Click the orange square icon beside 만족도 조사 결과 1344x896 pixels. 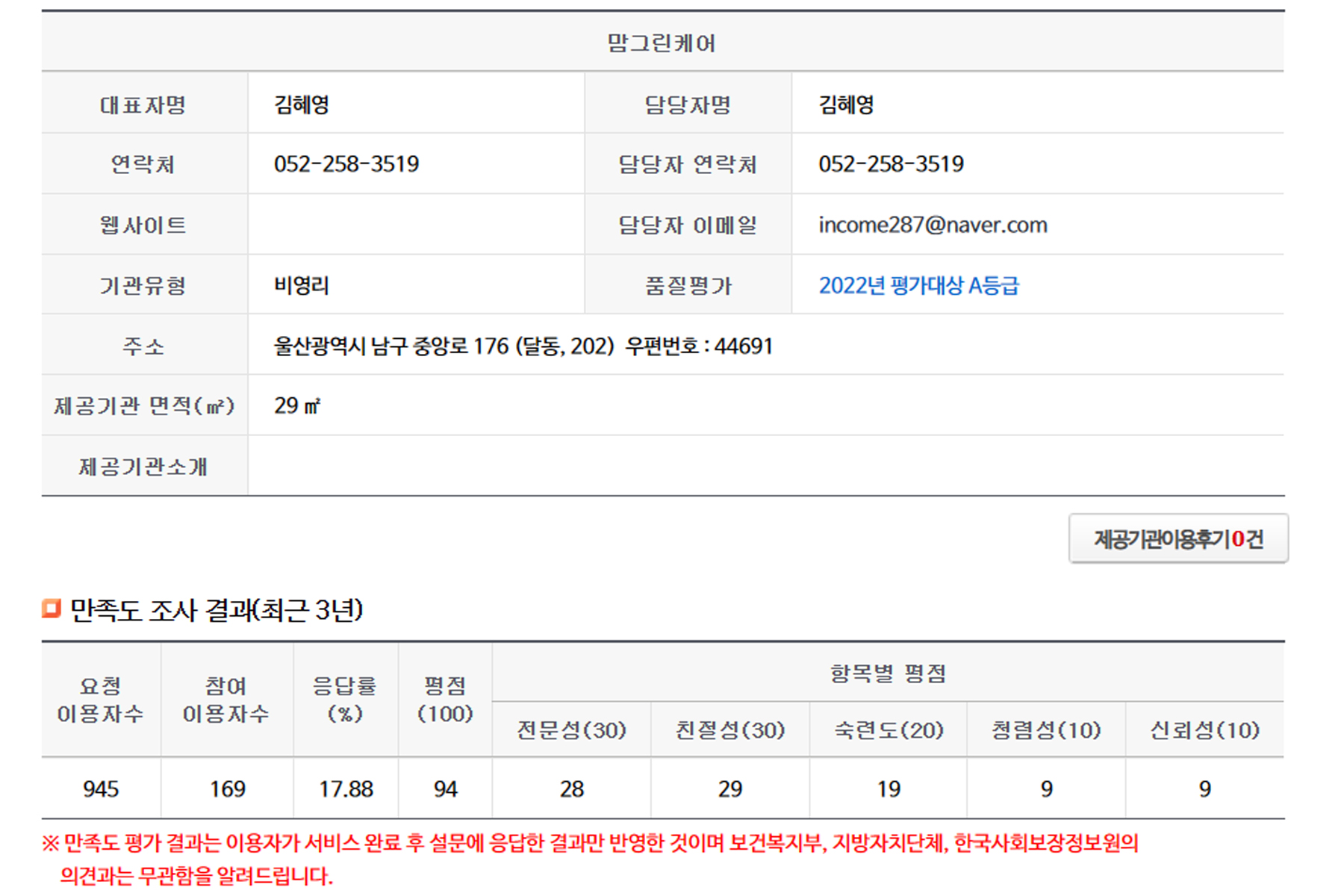click(52, 610)
